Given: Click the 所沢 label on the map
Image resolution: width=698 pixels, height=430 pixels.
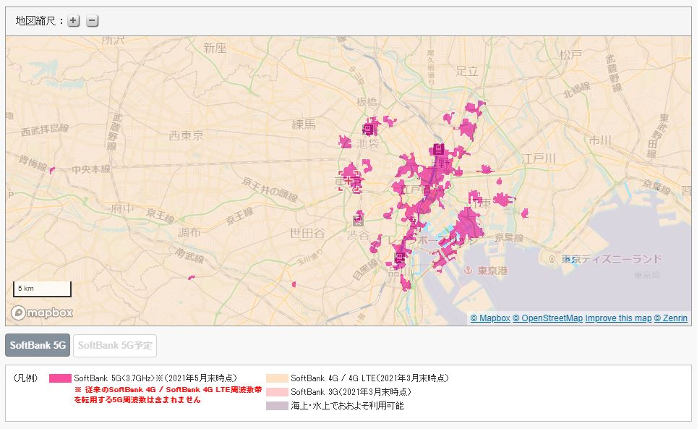Looking at the screenshot, I should pyautogui.click(x=113, y=41).
